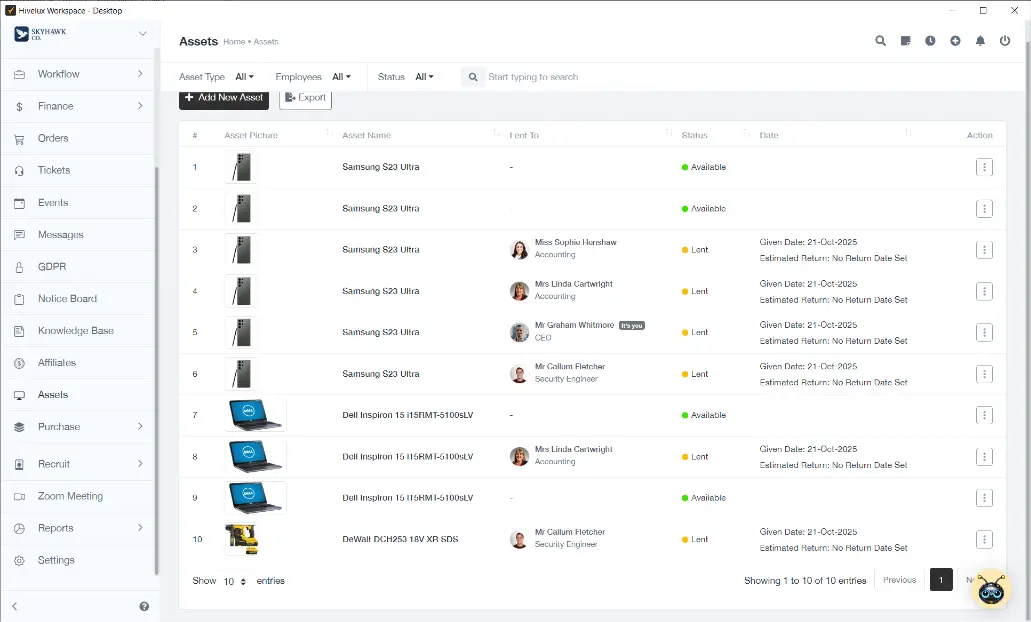Click DeWalt drill thumbnail in row 10

[x=241, y=539]
